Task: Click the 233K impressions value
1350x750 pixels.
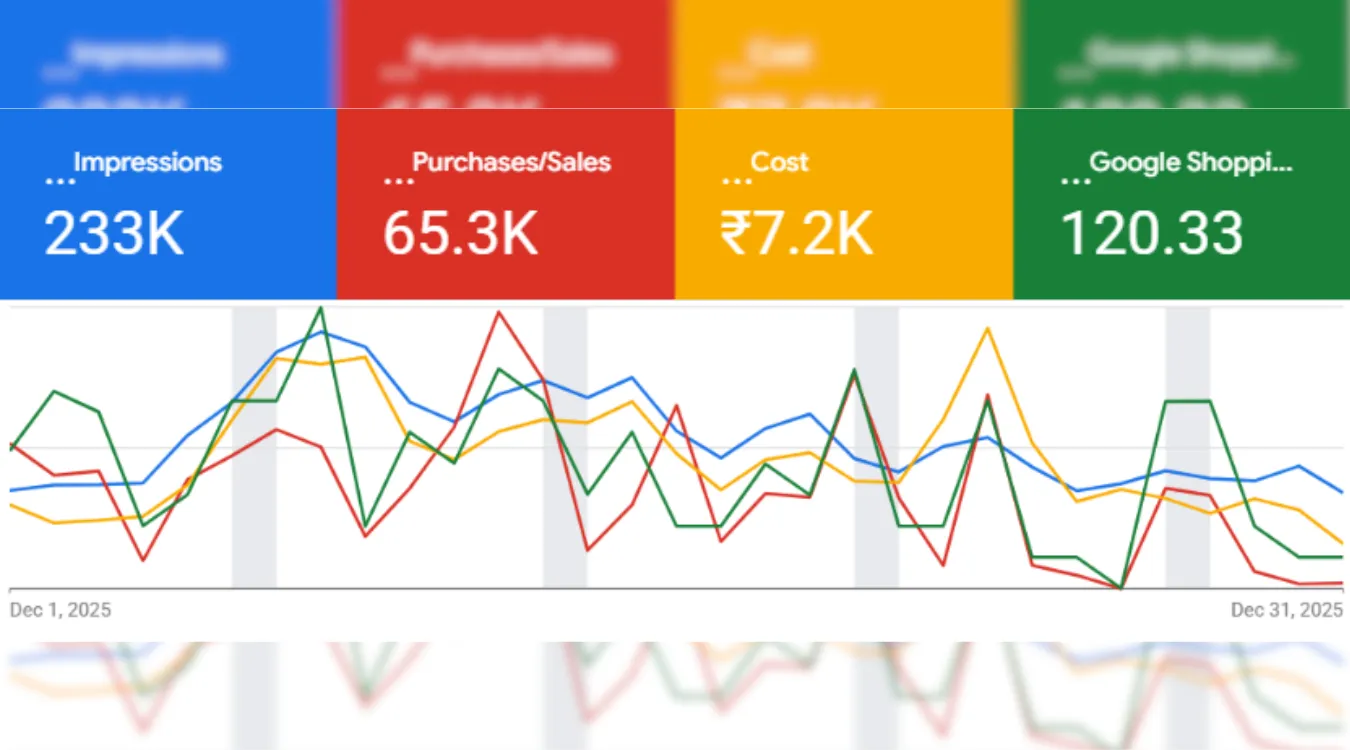Action: coord(113,234)
